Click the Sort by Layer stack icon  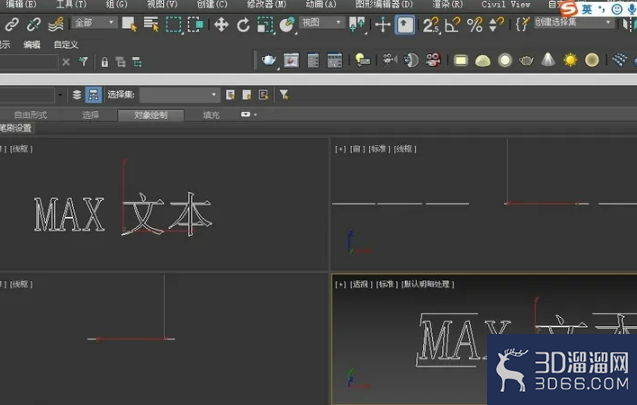coord(77,95)
